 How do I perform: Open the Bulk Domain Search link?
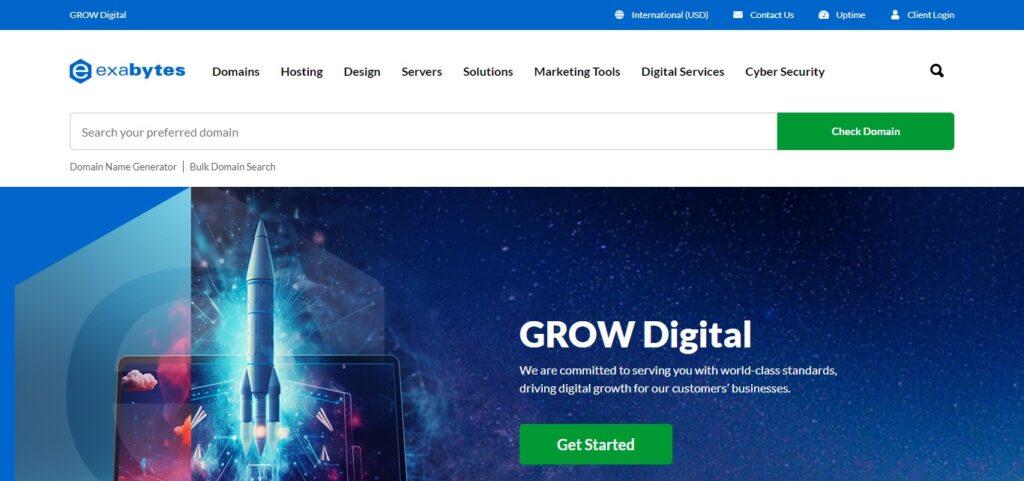[x=232, y=166]
